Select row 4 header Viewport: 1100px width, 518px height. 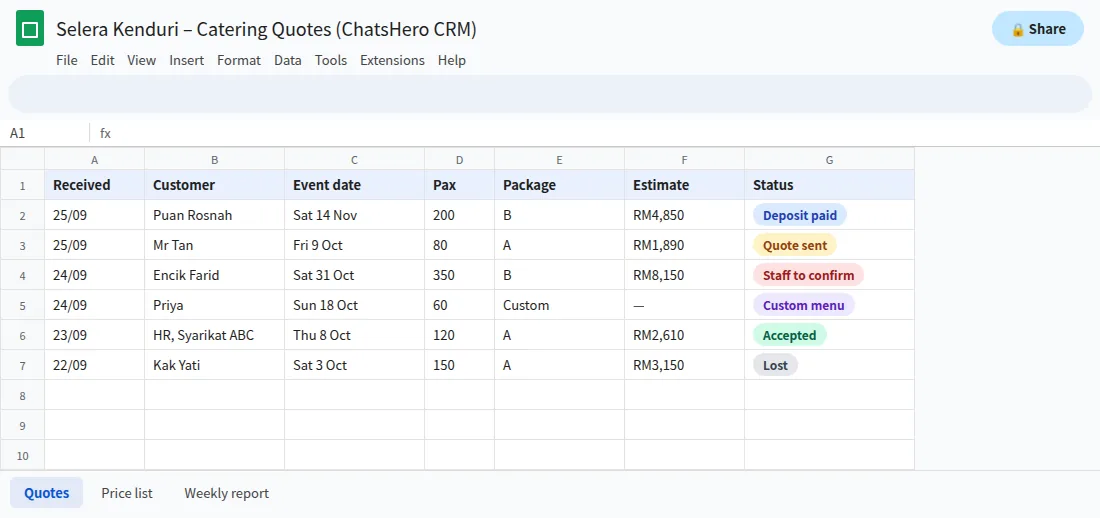coord(22,275)
